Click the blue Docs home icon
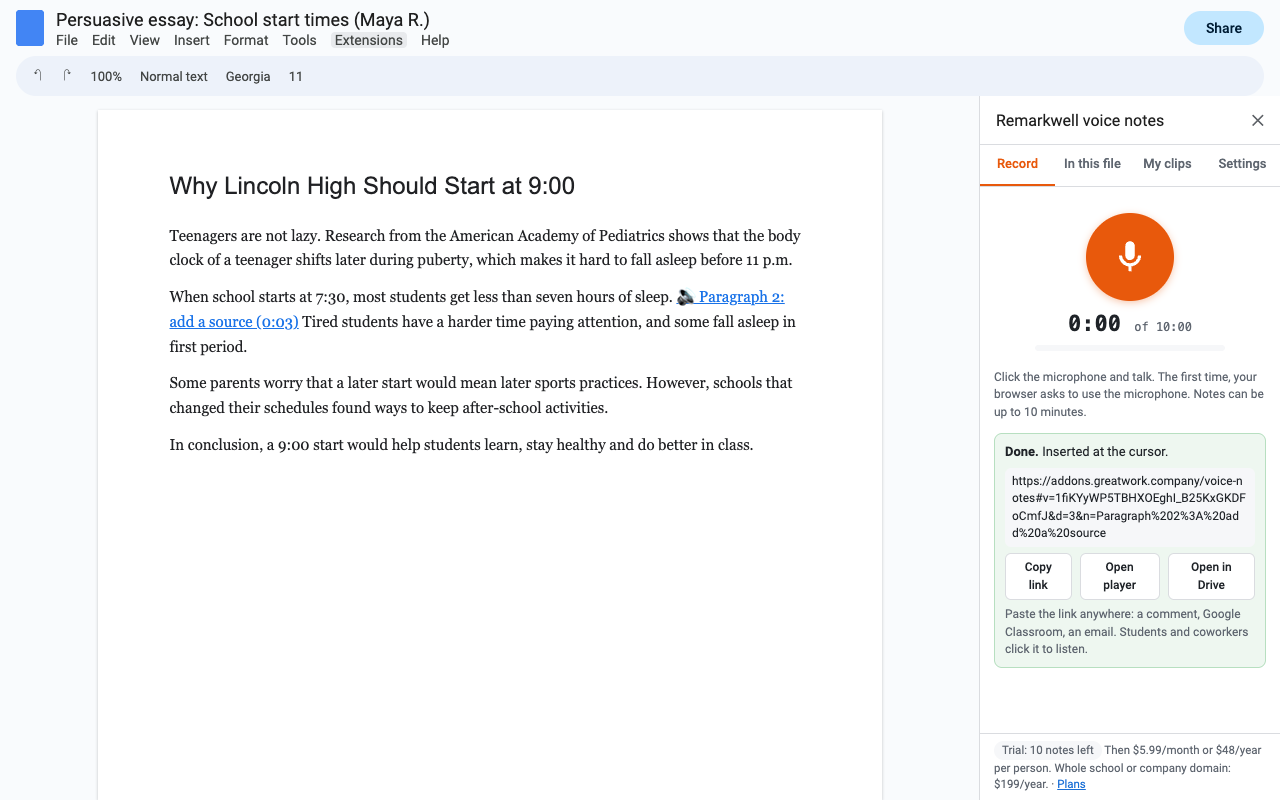This screenshot has width=1280, height=800. click(x=30, y=28)
